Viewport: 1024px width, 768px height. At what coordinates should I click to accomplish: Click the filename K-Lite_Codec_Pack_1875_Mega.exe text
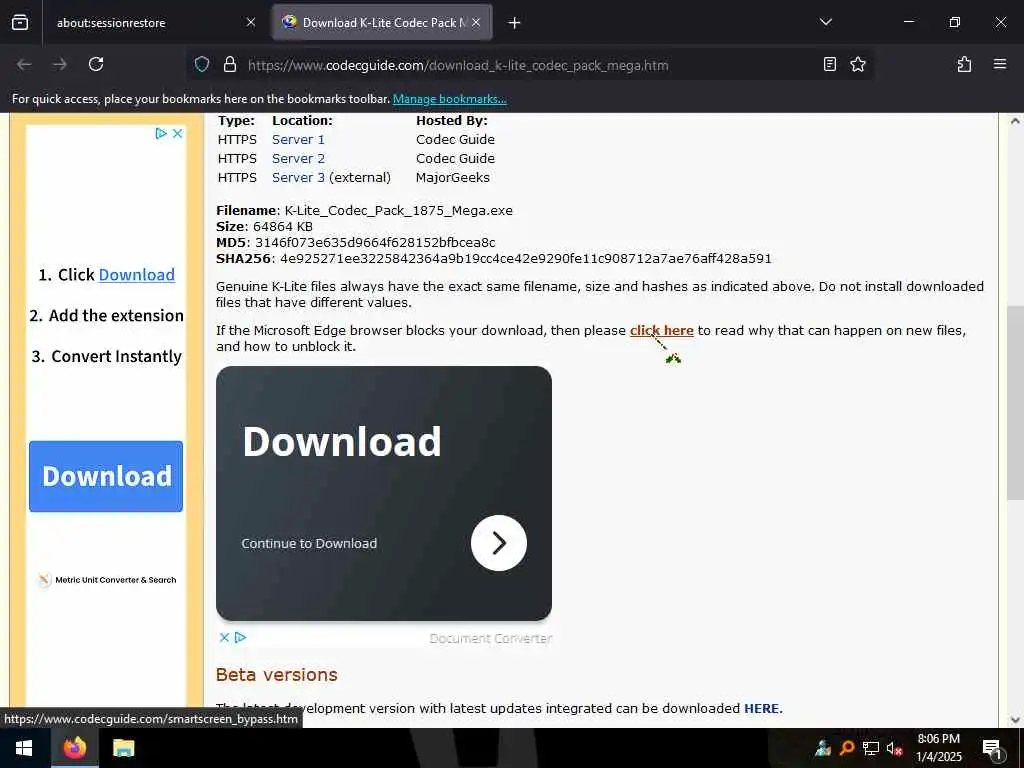[x=398, y=211]
